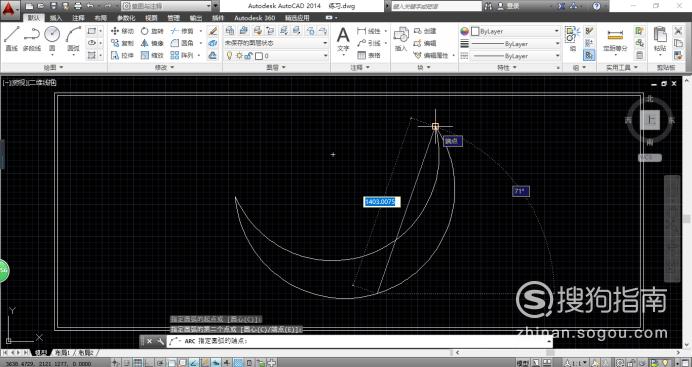
Task: Click the Rotate (旋转) tool
Action: pyautogui.click(x=152, y=31)
